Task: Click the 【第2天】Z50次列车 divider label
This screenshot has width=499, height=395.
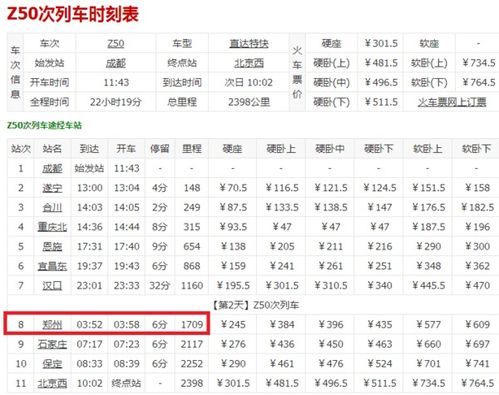Action: pyautogui.click(x=256, y=305)
